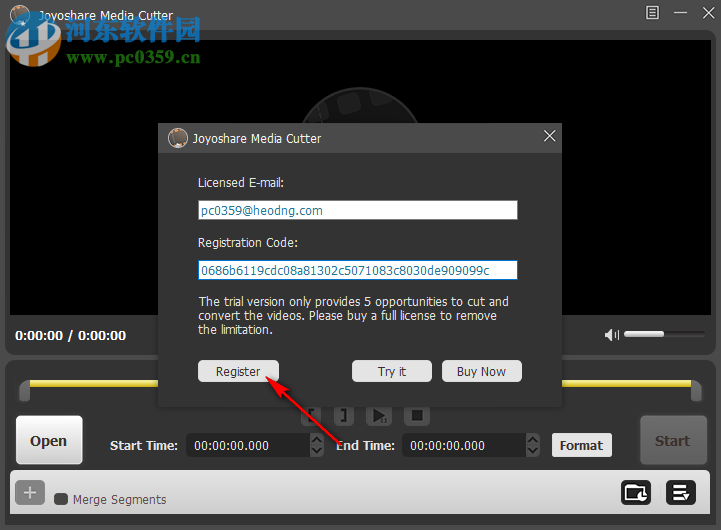This screenshot has width=721, height=530.
Task: Focus the Licensed E-mail input field
Action: coord(358,210)
